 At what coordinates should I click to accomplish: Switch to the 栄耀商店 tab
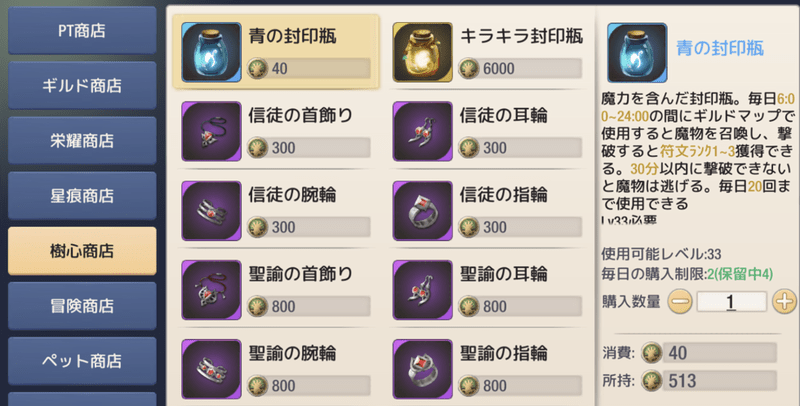(82, 140)
